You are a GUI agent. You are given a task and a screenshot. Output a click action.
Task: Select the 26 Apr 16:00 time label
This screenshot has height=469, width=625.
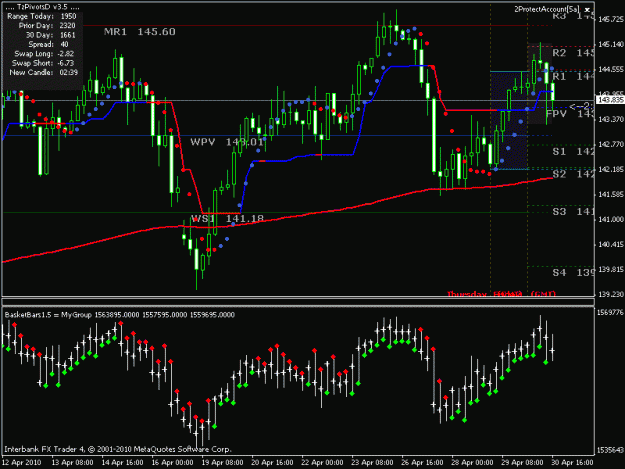coord(422,462)
